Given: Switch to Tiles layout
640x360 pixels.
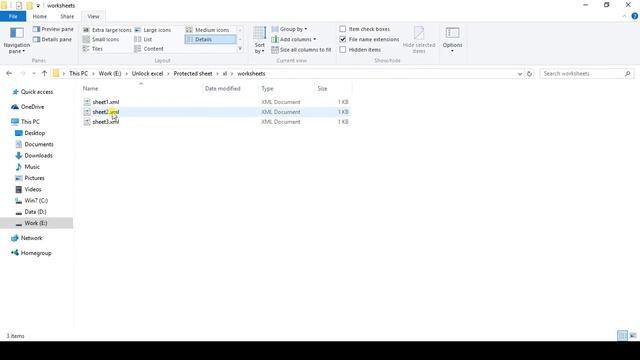Looking at the screenshot, I should [93, 49].
